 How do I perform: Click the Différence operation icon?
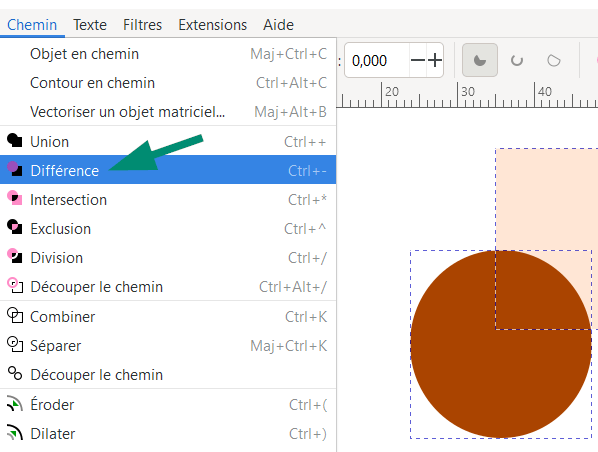tap(14, 169)
